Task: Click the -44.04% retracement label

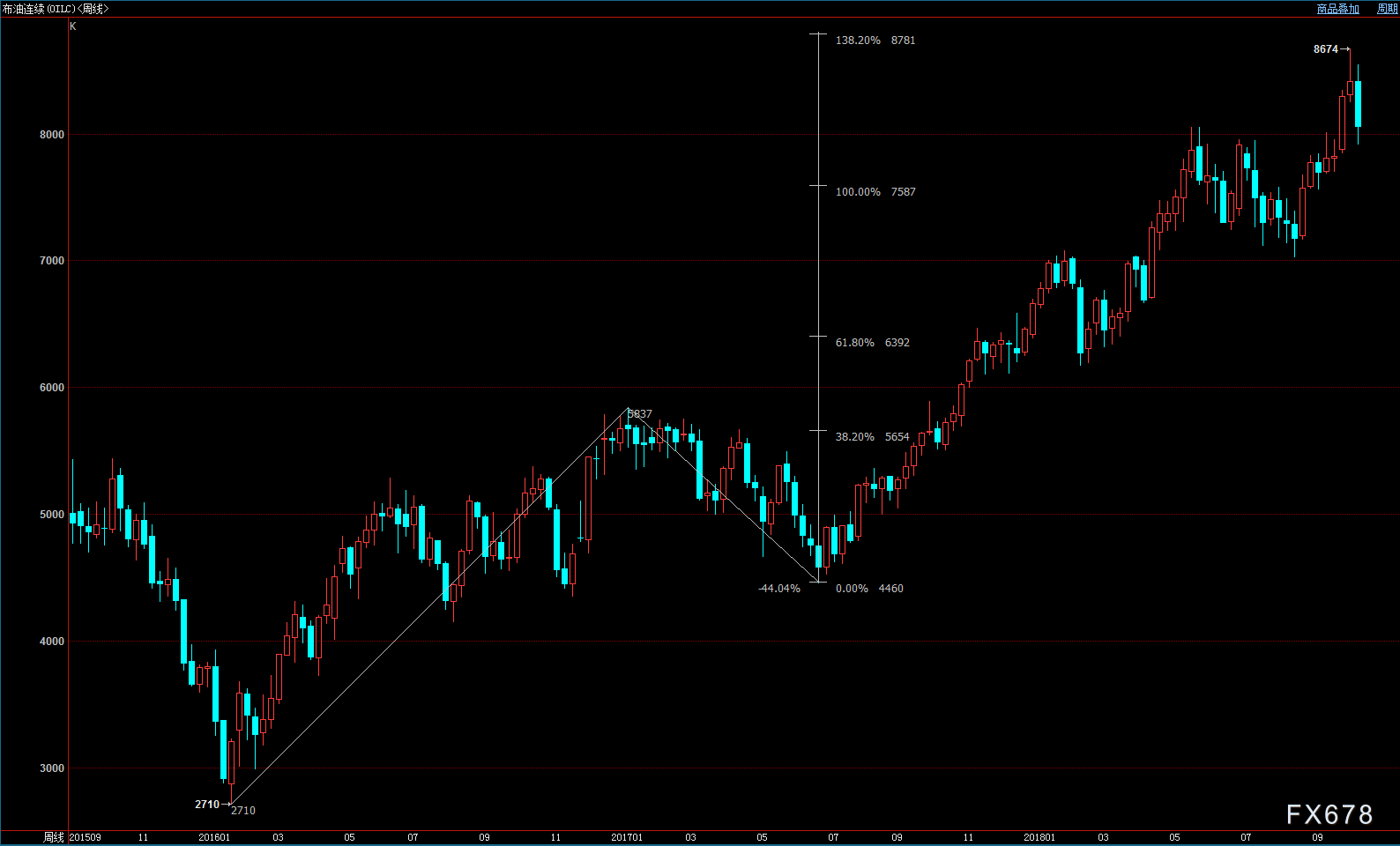Action: (x=779, y=589)
